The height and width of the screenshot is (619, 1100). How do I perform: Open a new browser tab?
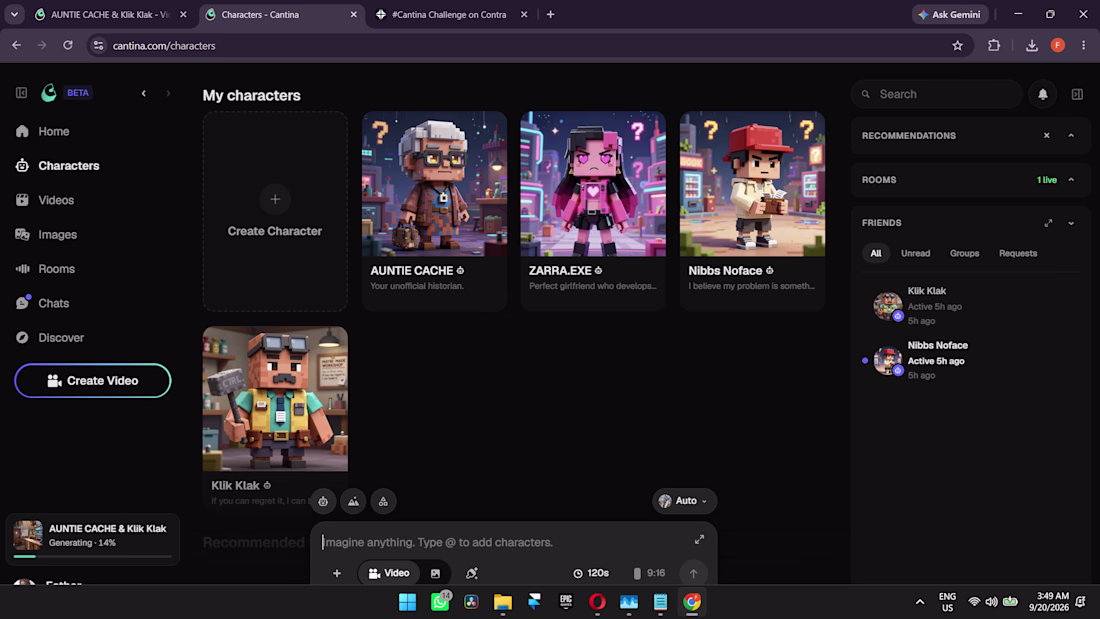pyautogui.click(x=550, y=14)
